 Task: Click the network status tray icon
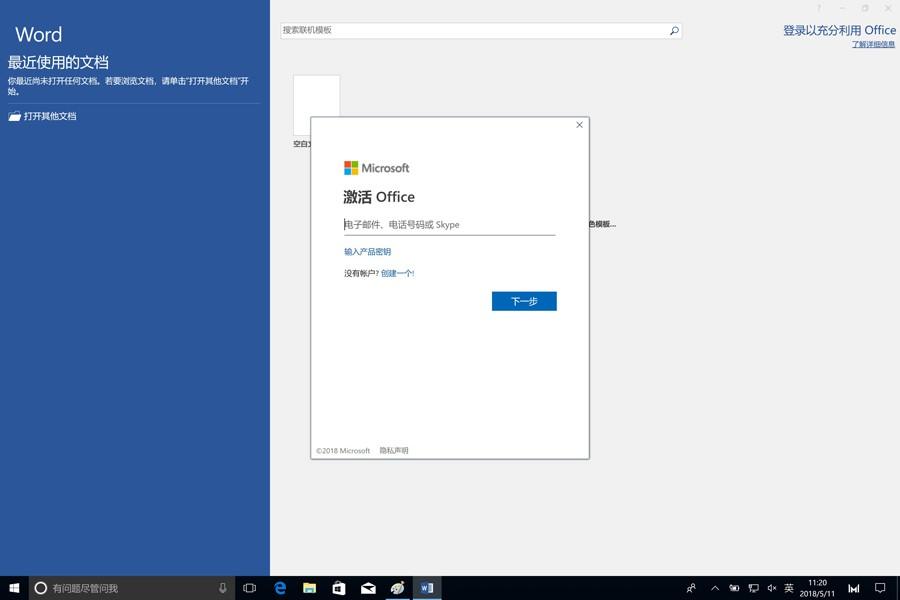754,588
